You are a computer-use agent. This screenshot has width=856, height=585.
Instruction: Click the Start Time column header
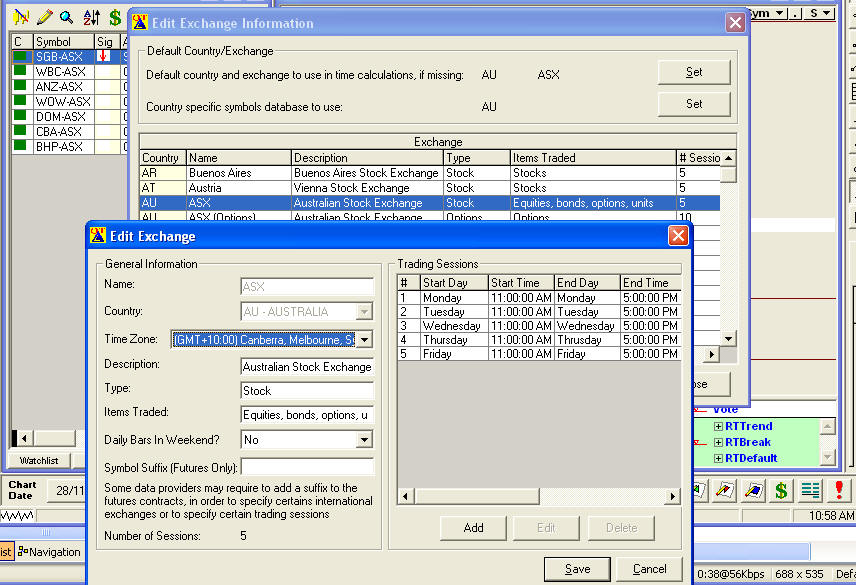click(x=521, y=283)
